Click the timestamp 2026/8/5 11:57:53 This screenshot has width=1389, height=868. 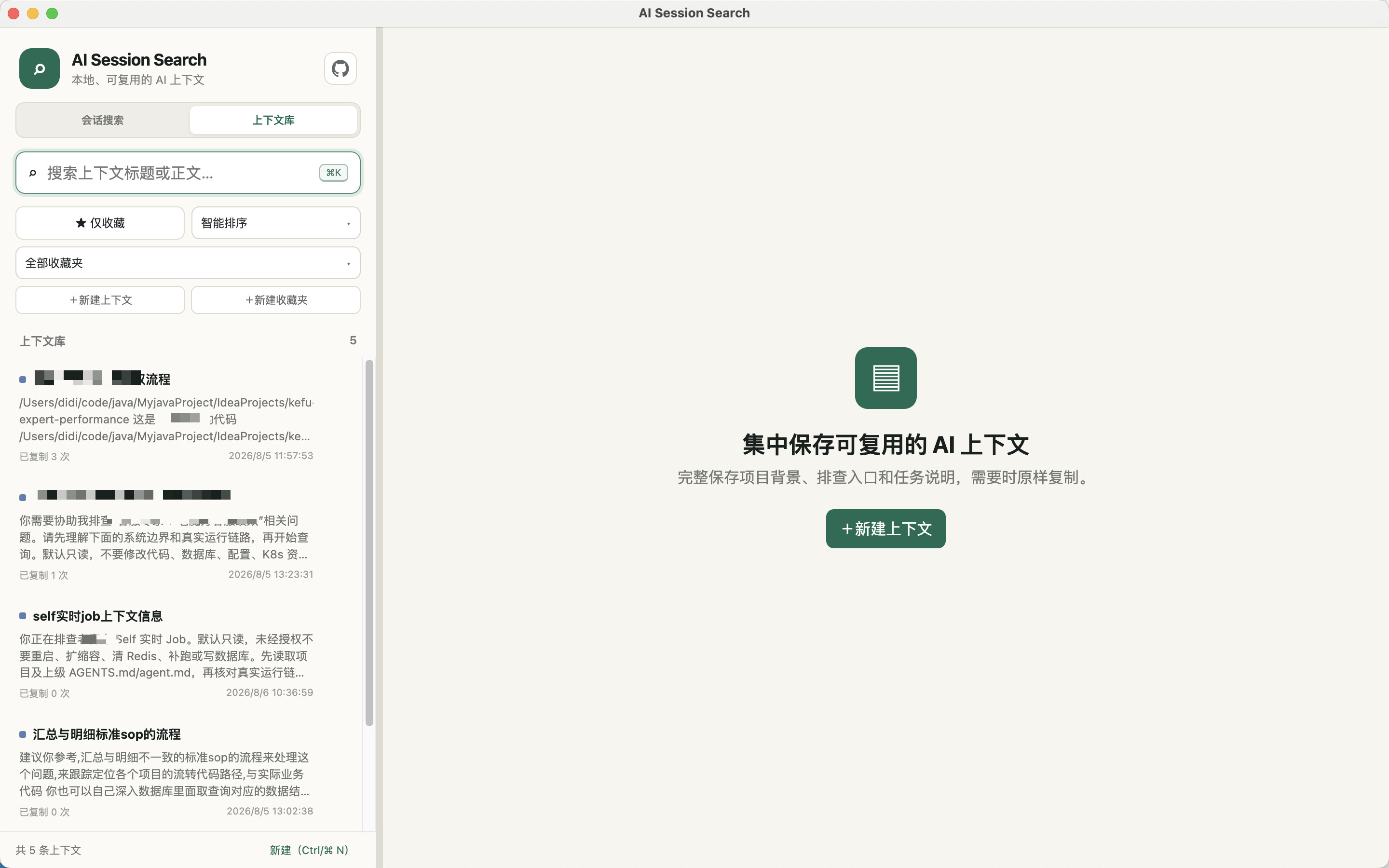(x=271, y=456)
